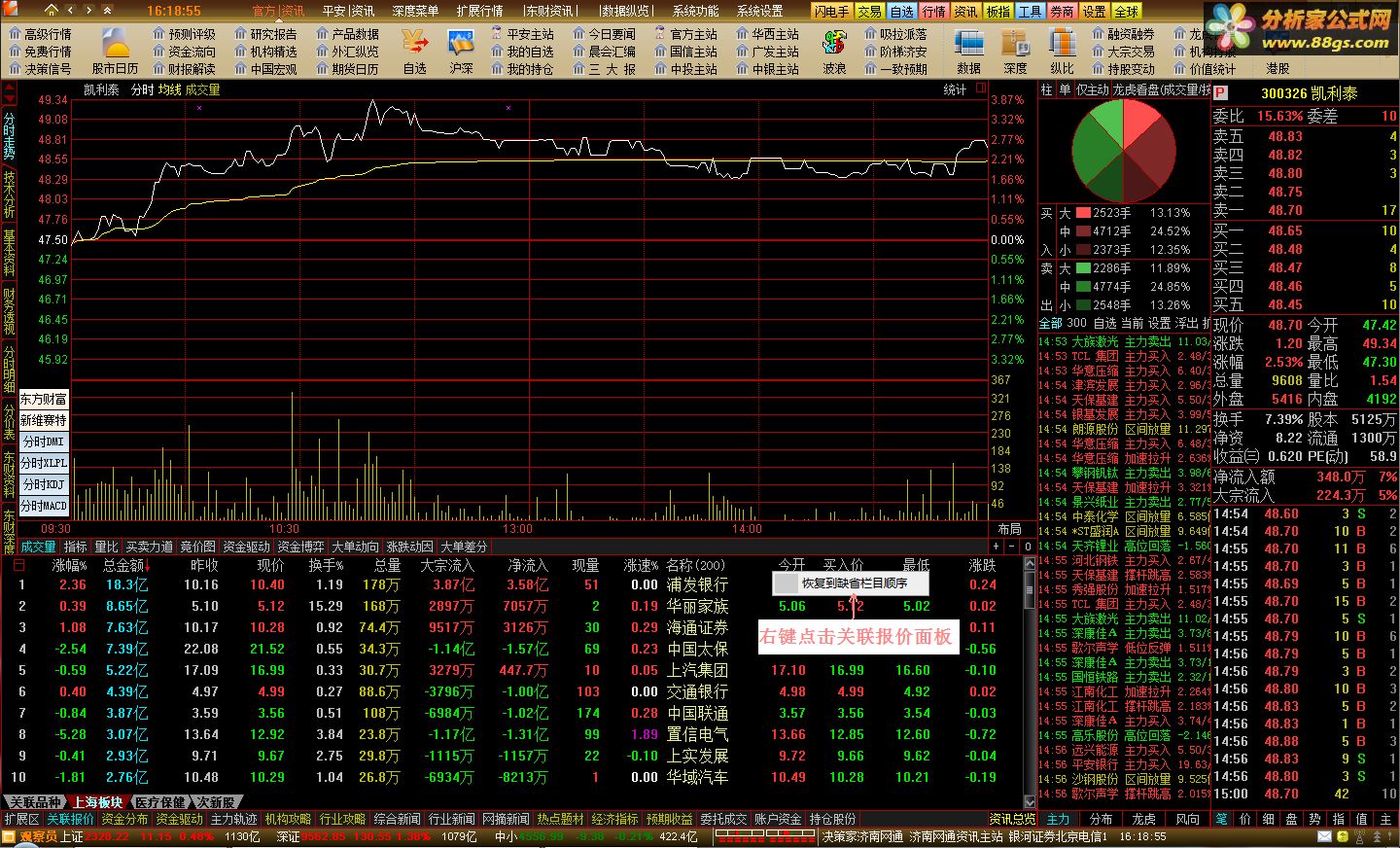
Task: Open 龙虎 tab at bottom right
Action: pyautogui.click(x=1144, y=820)
